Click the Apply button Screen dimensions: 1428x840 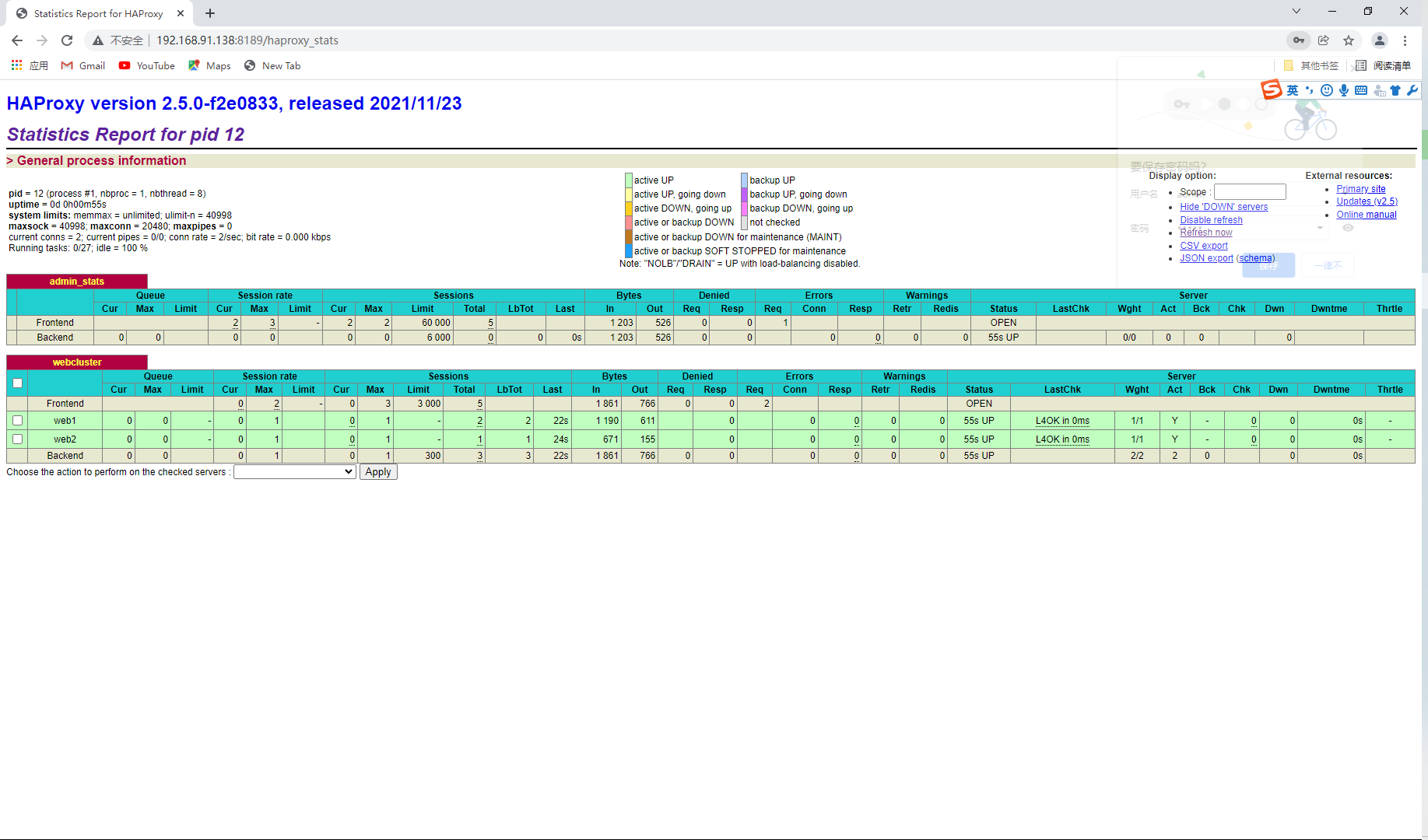(x=378, y=472)
